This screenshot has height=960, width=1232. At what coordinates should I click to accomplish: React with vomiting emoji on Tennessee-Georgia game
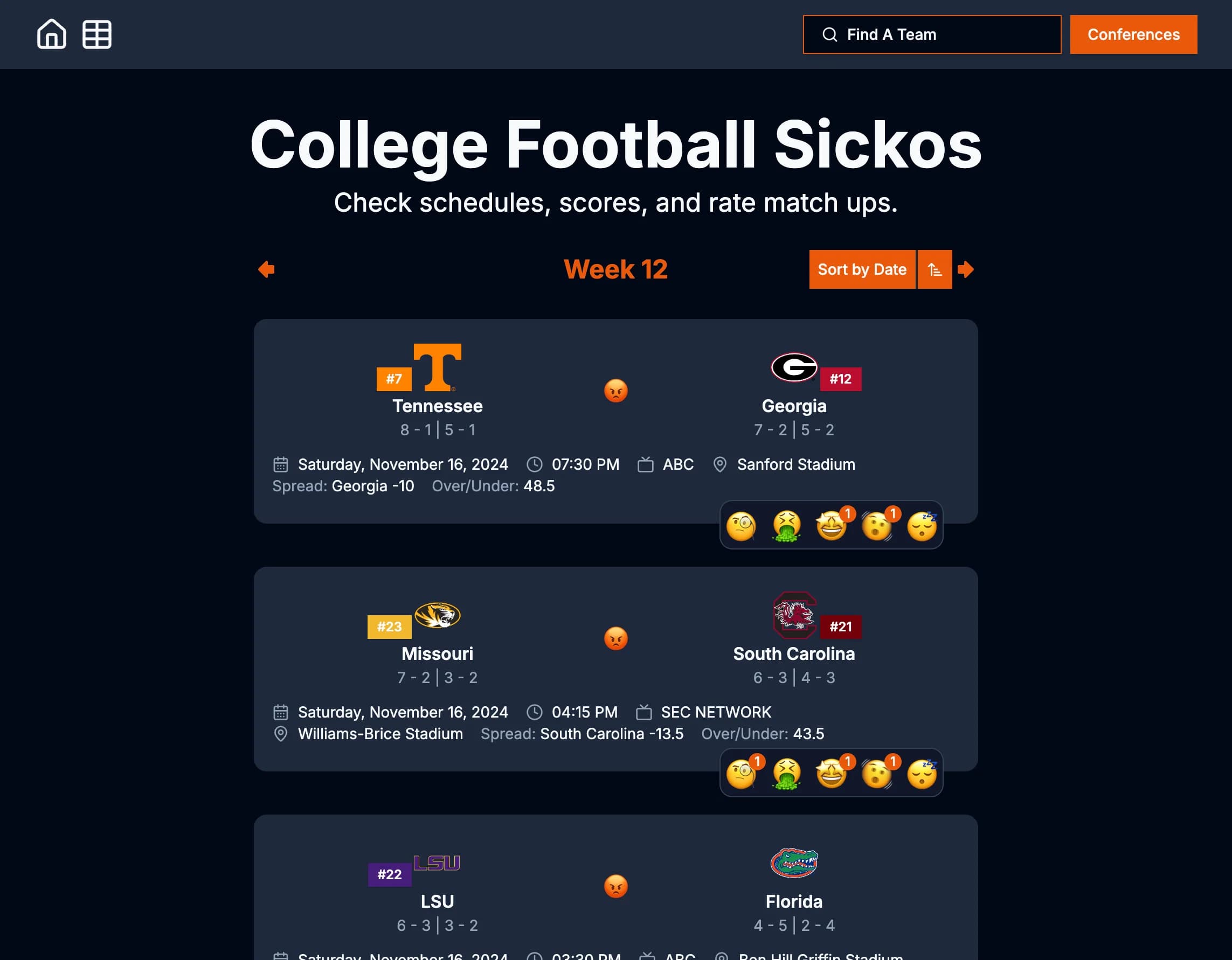tap(786, 526)
